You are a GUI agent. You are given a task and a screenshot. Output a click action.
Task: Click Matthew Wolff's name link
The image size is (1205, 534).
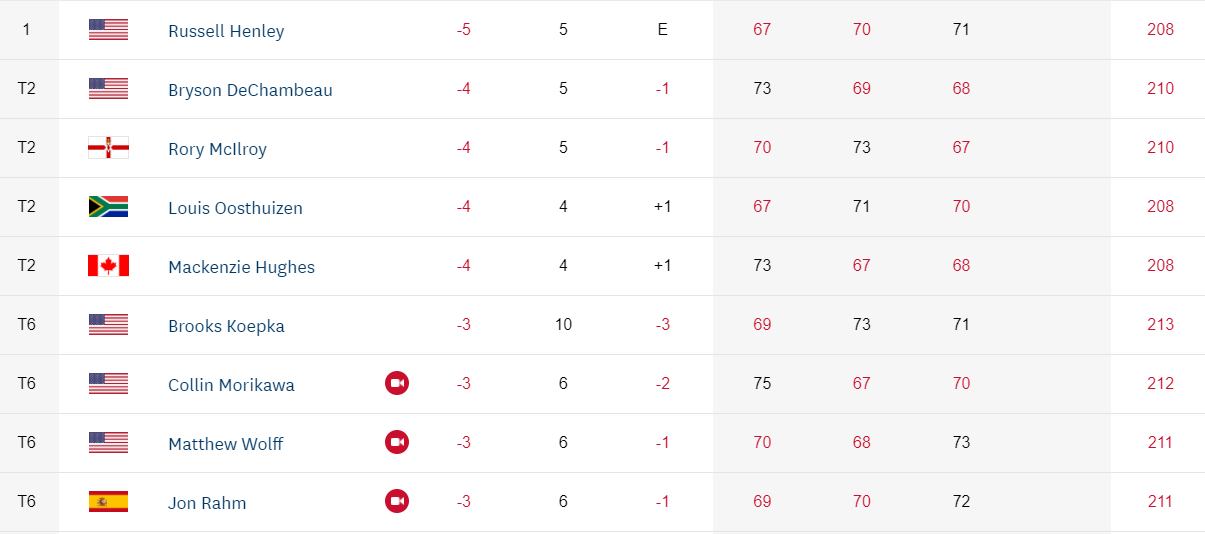coord(225,444)
